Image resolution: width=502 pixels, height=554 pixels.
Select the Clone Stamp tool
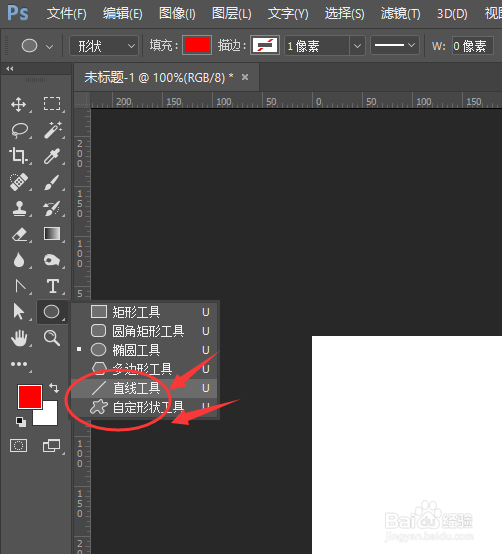click(x=19, y=208)
